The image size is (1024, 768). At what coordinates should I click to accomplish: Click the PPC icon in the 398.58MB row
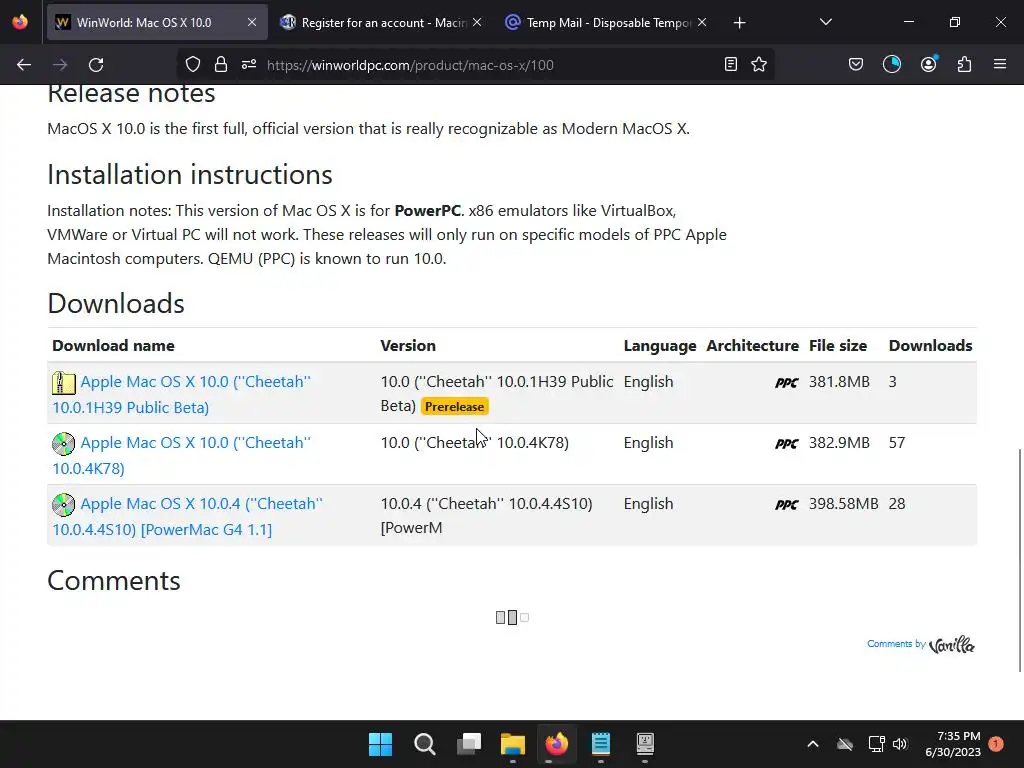[786, 505]
